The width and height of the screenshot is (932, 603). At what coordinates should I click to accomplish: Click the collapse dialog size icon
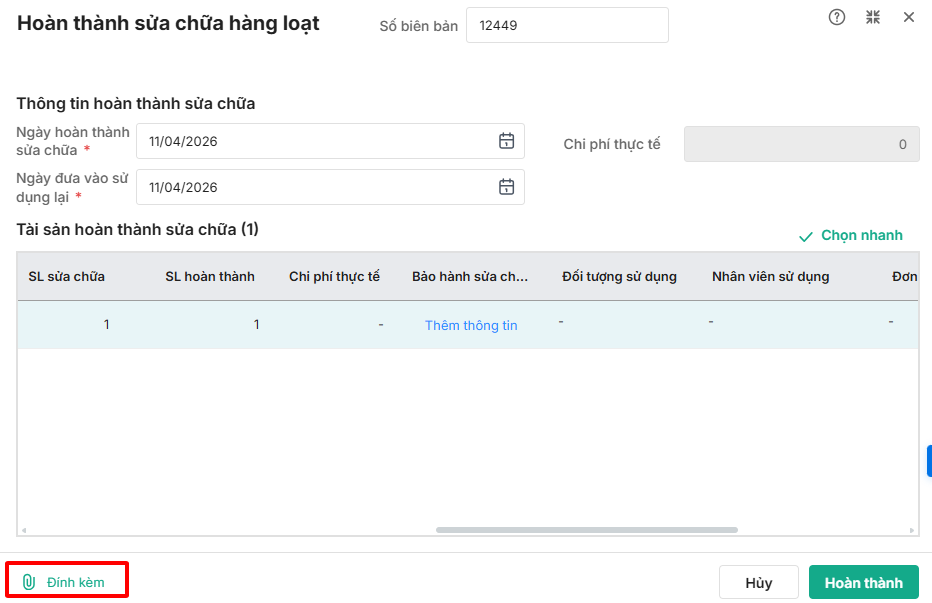(x=873, y=17)
